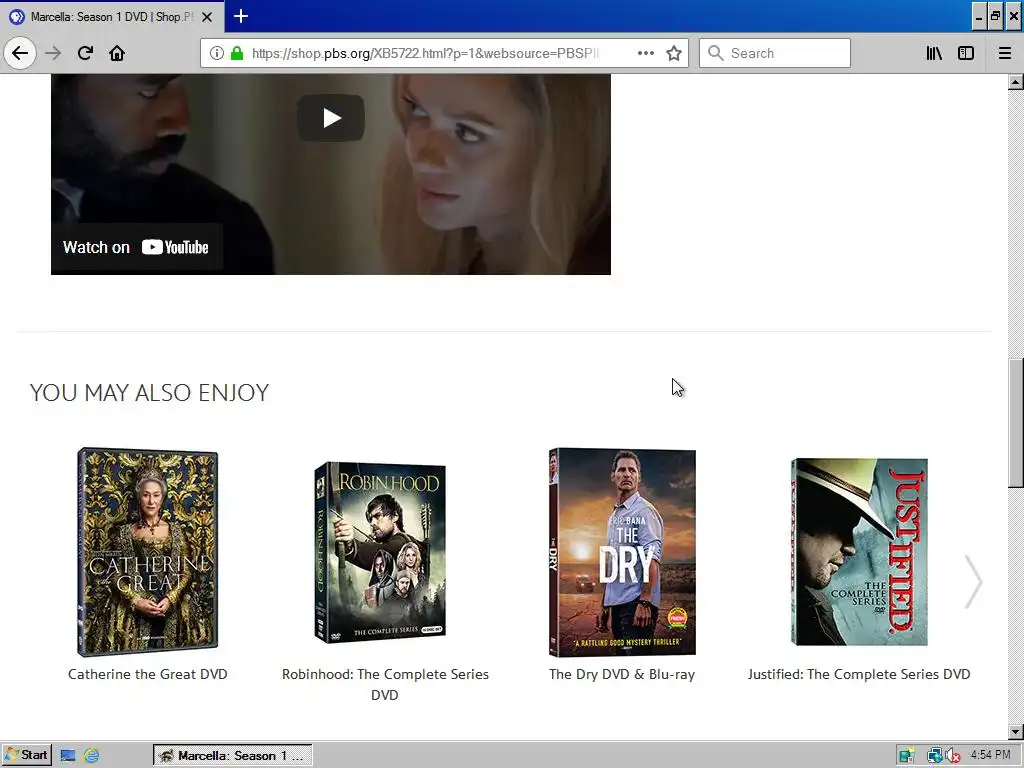Click the green secure connection padlock
This screenshot has height=768, width=1024.
[x=237, y=53]
